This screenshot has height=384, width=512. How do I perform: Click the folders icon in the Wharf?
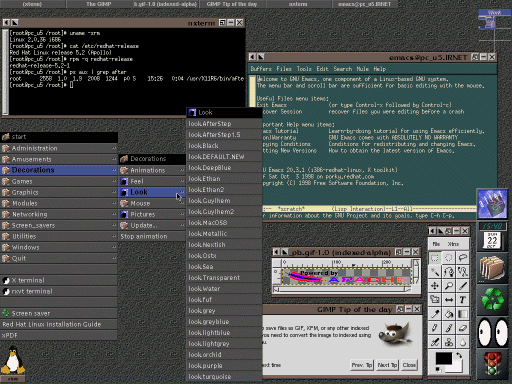tap(493, 268)
